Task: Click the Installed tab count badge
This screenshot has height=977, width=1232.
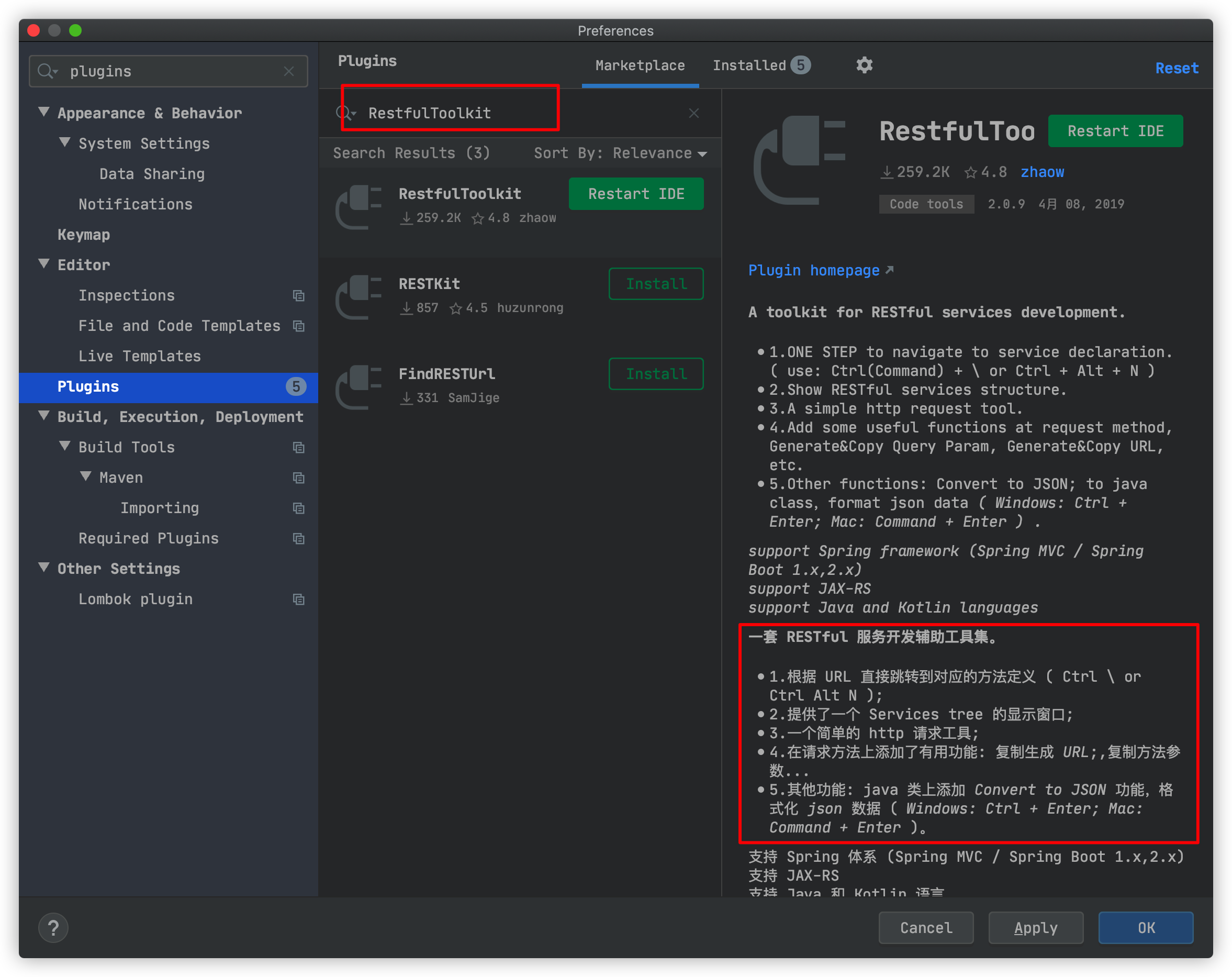Action: click(x=801, y=65)
